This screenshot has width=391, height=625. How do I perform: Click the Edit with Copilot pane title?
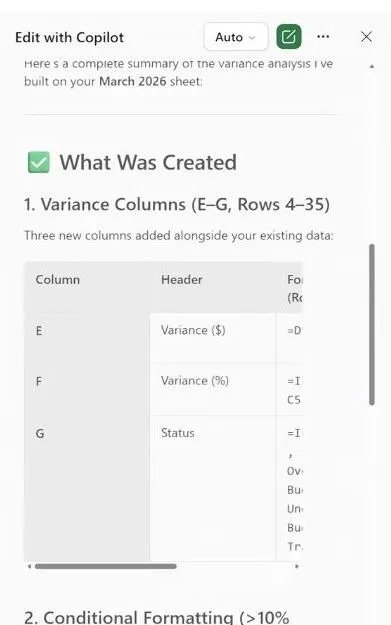(69, 37)
